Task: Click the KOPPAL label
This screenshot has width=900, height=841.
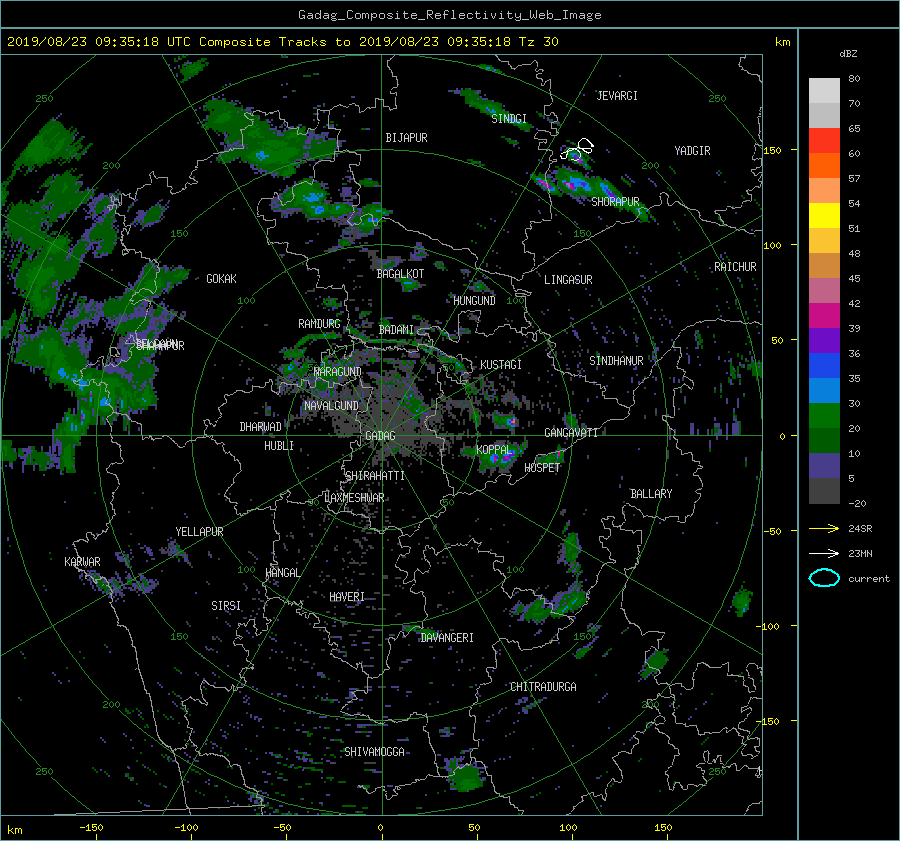Action: [494, 450]
